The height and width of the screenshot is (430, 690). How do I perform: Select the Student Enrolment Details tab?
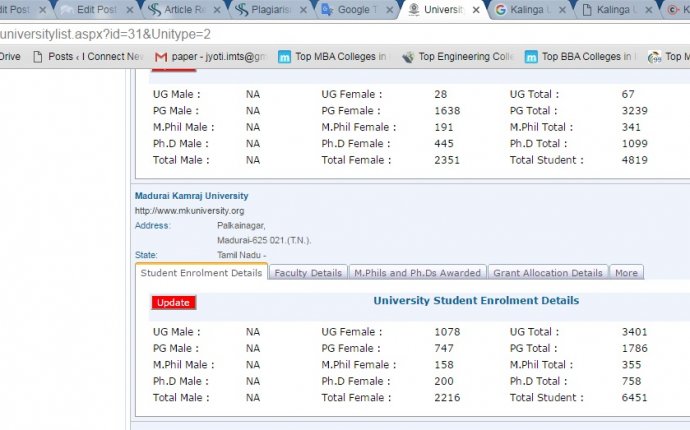[201, 272]
